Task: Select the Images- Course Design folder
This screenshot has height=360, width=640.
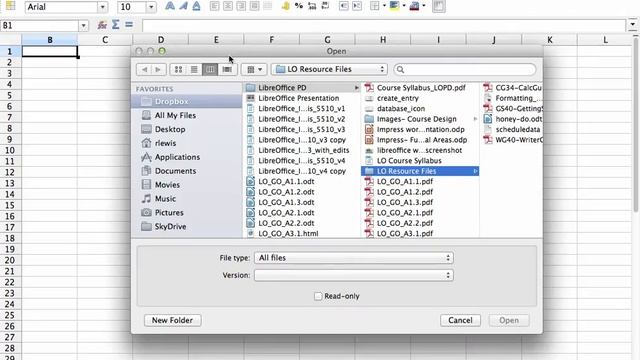Action: [x=420, y=119]
